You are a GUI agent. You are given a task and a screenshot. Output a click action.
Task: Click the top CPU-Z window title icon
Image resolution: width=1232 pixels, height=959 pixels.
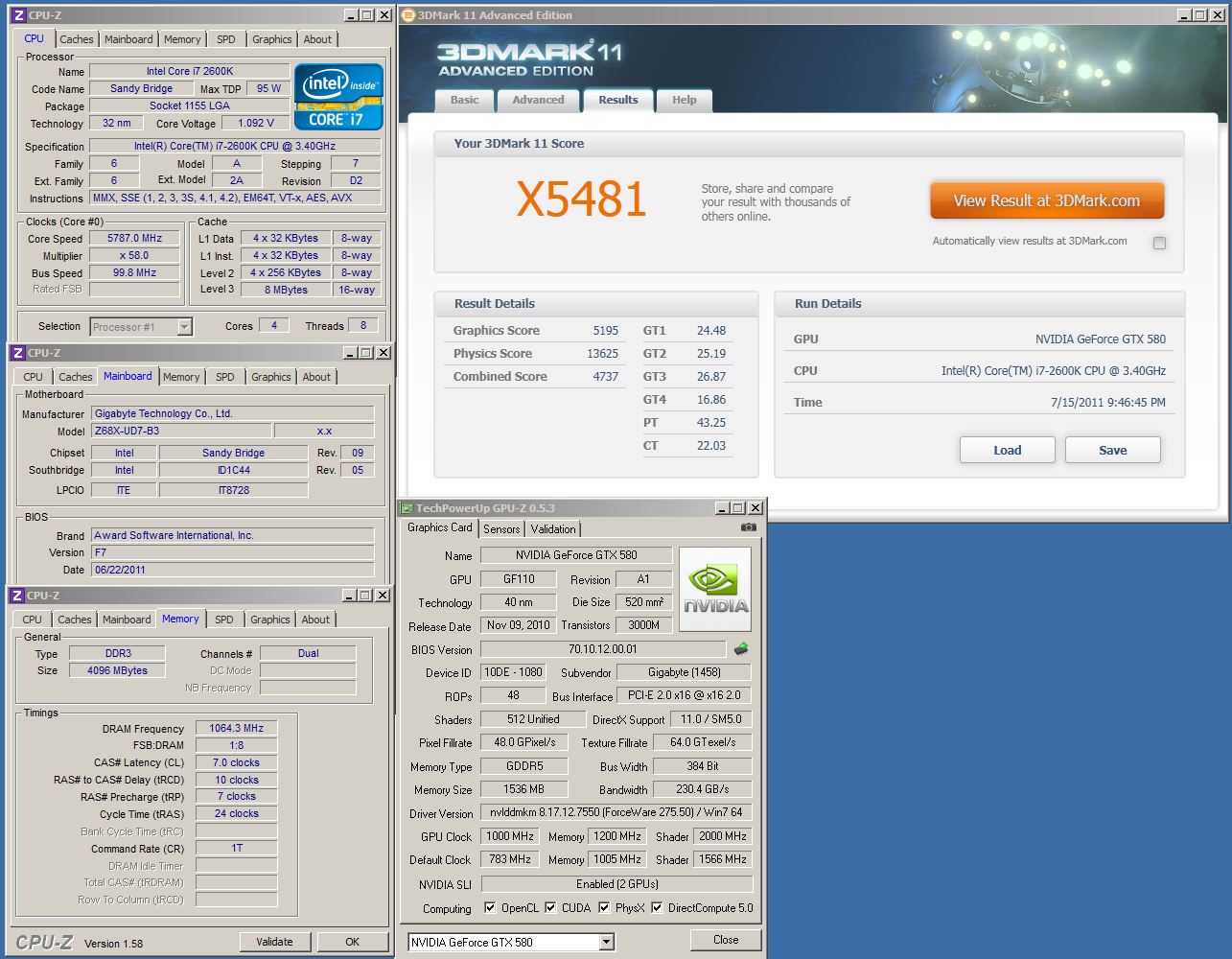(19, 15)
